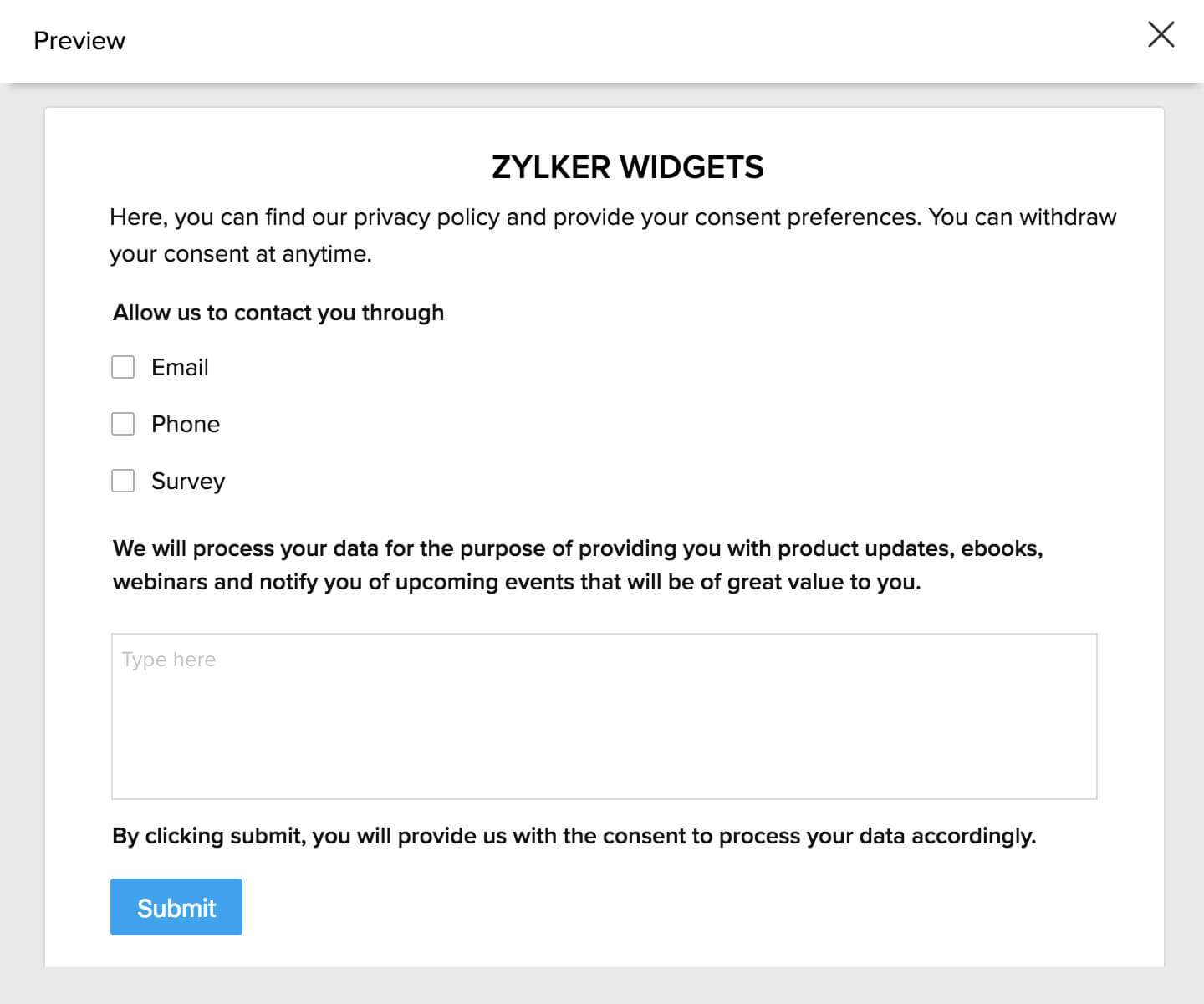Click the gray strip below the form card
The image size is (1204, 1004).
[602, 986]
